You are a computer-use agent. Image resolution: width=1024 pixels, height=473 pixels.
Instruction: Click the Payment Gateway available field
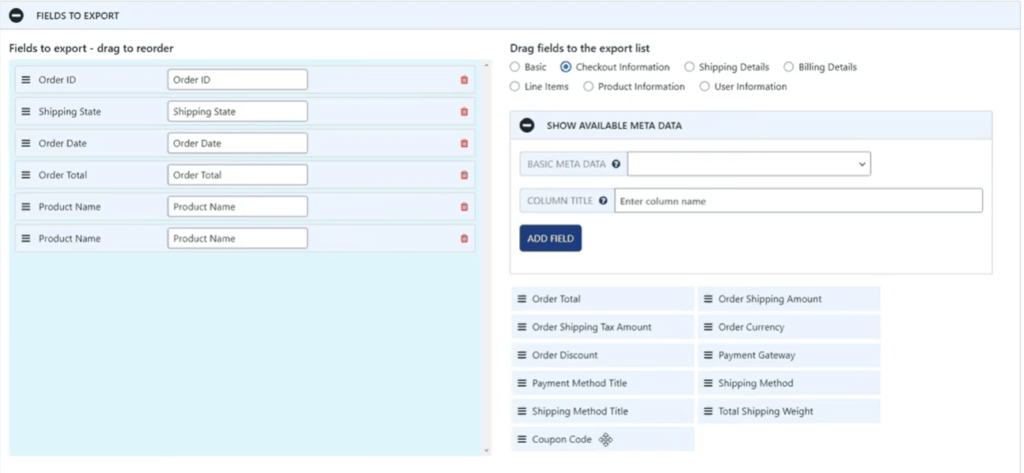[789, 355]
